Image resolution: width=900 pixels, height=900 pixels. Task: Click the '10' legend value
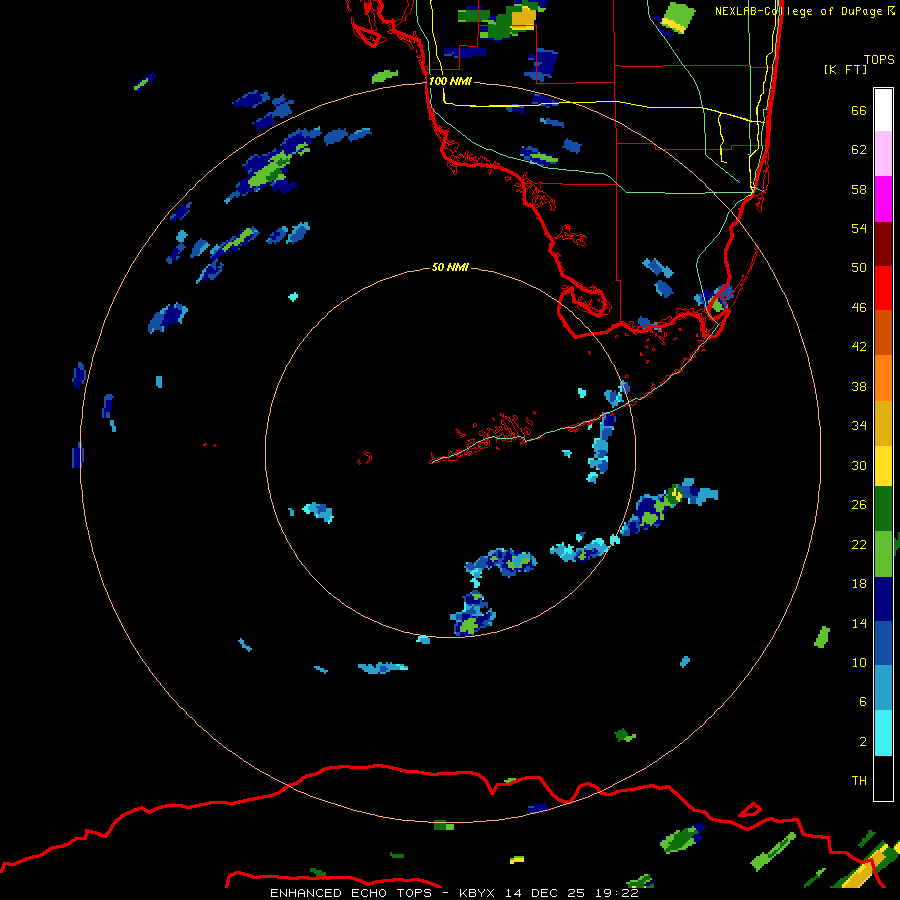pyautogui.click(x=859, y=662)
